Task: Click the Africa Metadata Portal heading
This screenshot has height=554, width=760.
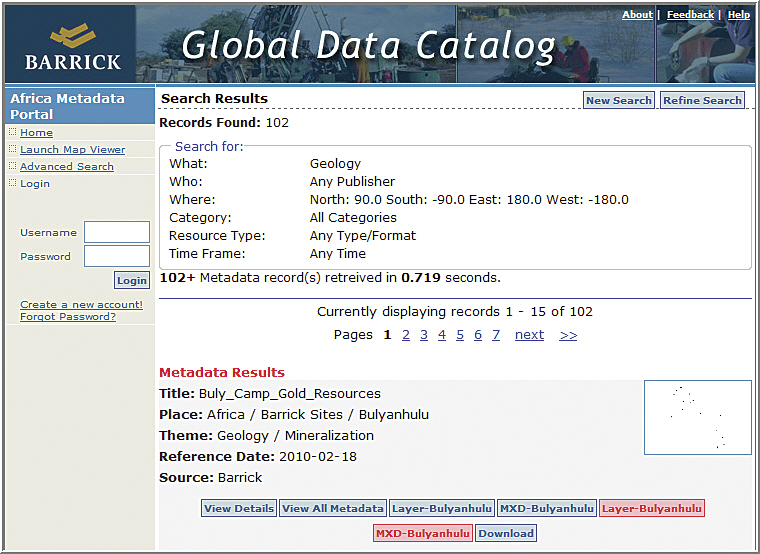Action: 67,106
